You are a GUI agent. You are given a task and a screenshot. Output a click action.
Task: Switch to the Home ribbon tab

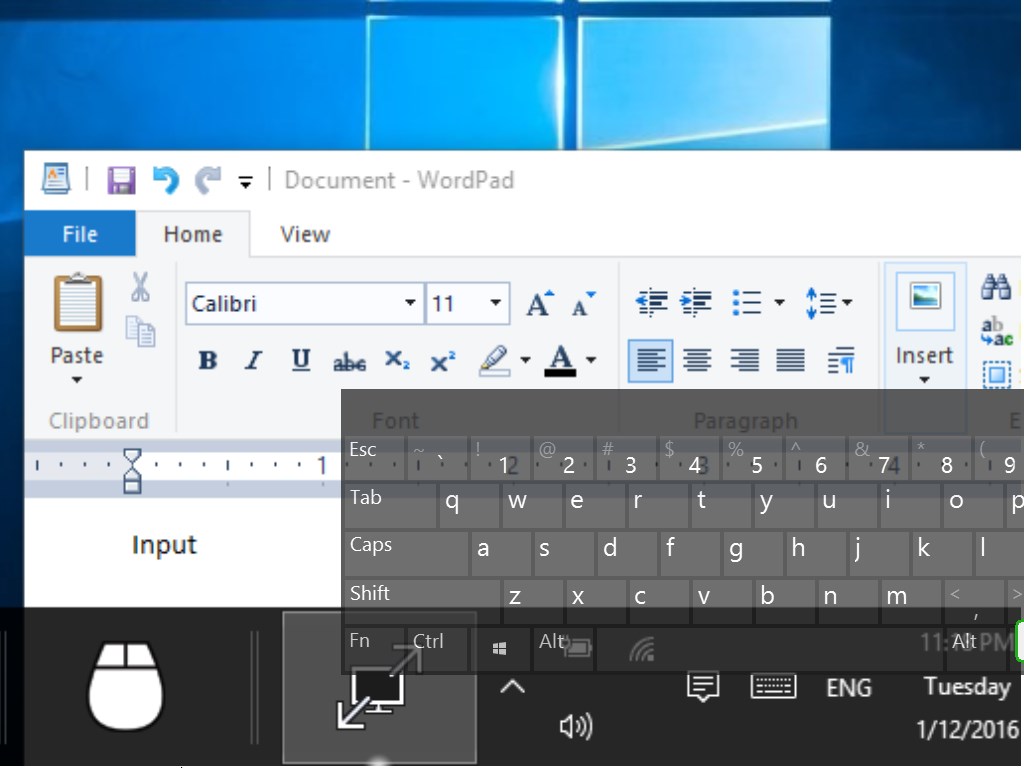[x=193, y=234]
